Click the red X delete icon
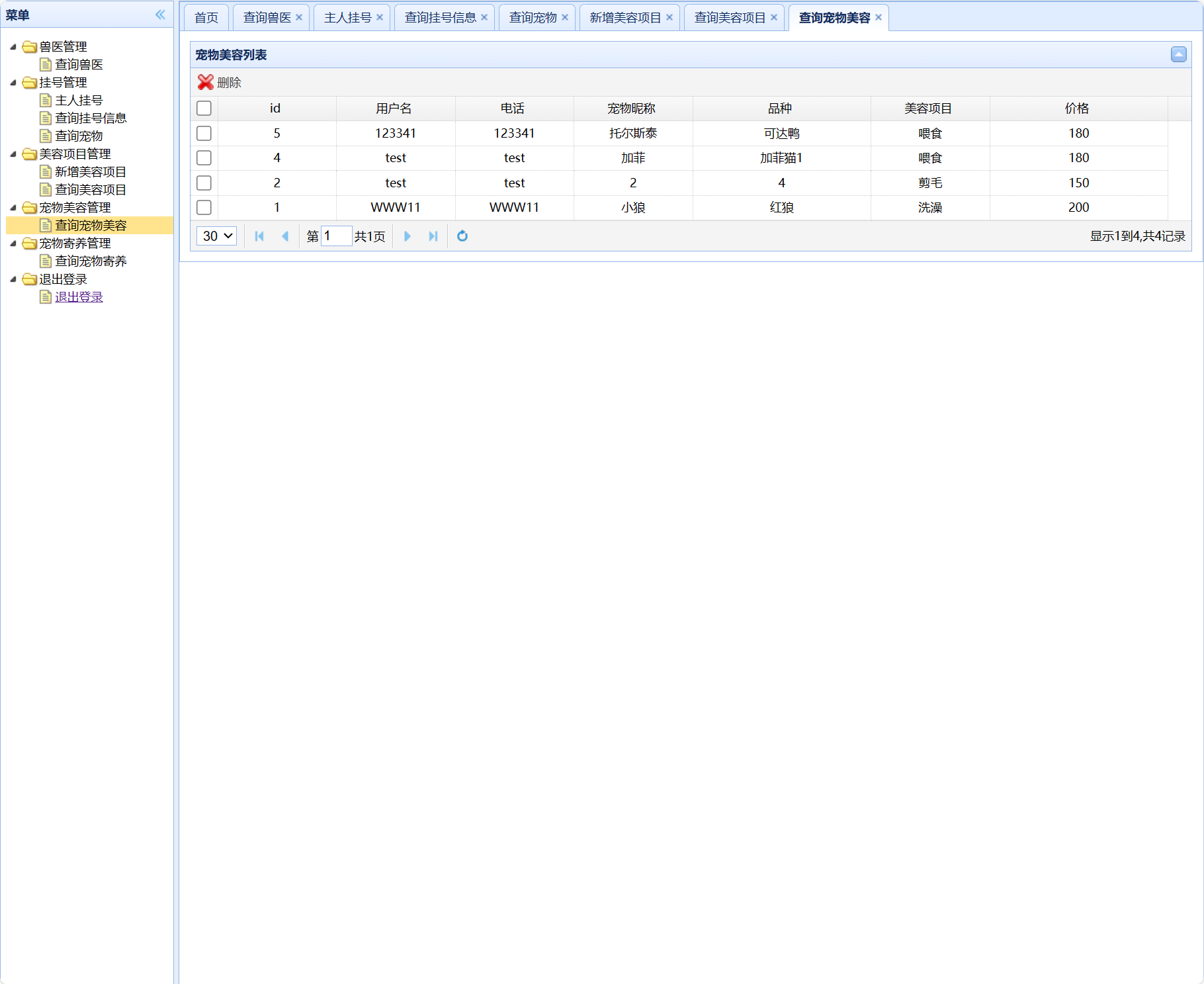This screenshot has height=984, width=1204. click(206, 82)
